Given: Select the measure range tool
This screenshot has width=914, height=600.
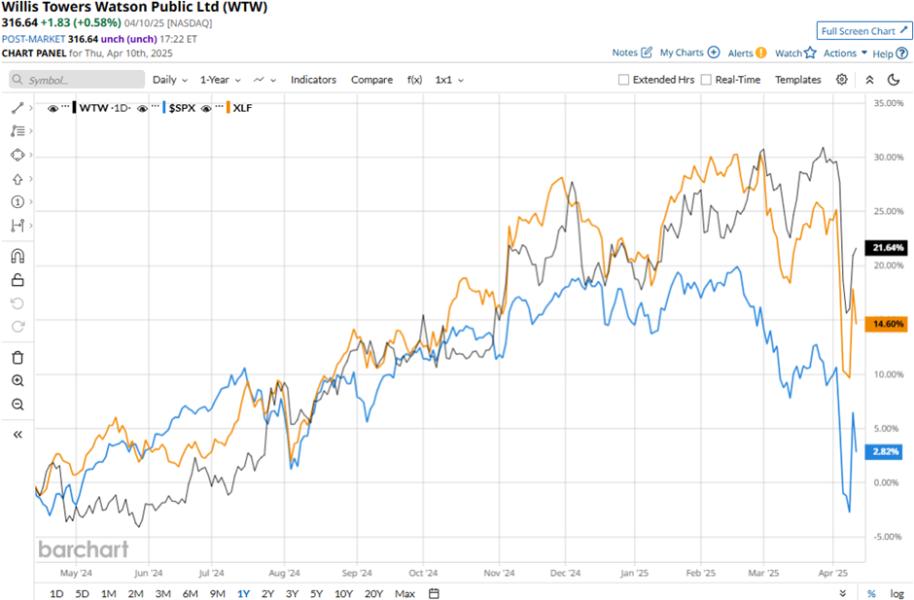Looking at the screenshot, I should [x=17, y=226].
